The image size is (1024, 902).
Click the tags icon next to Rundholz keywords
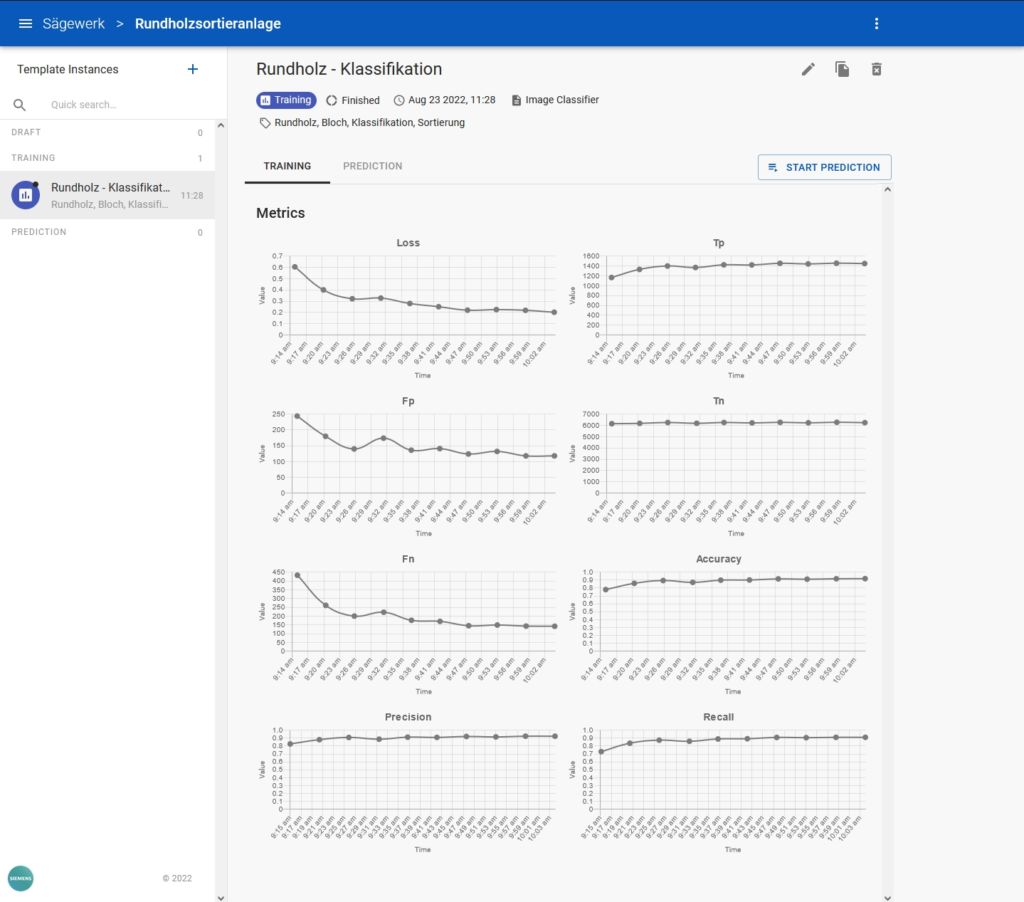click(x=264, y=122)
